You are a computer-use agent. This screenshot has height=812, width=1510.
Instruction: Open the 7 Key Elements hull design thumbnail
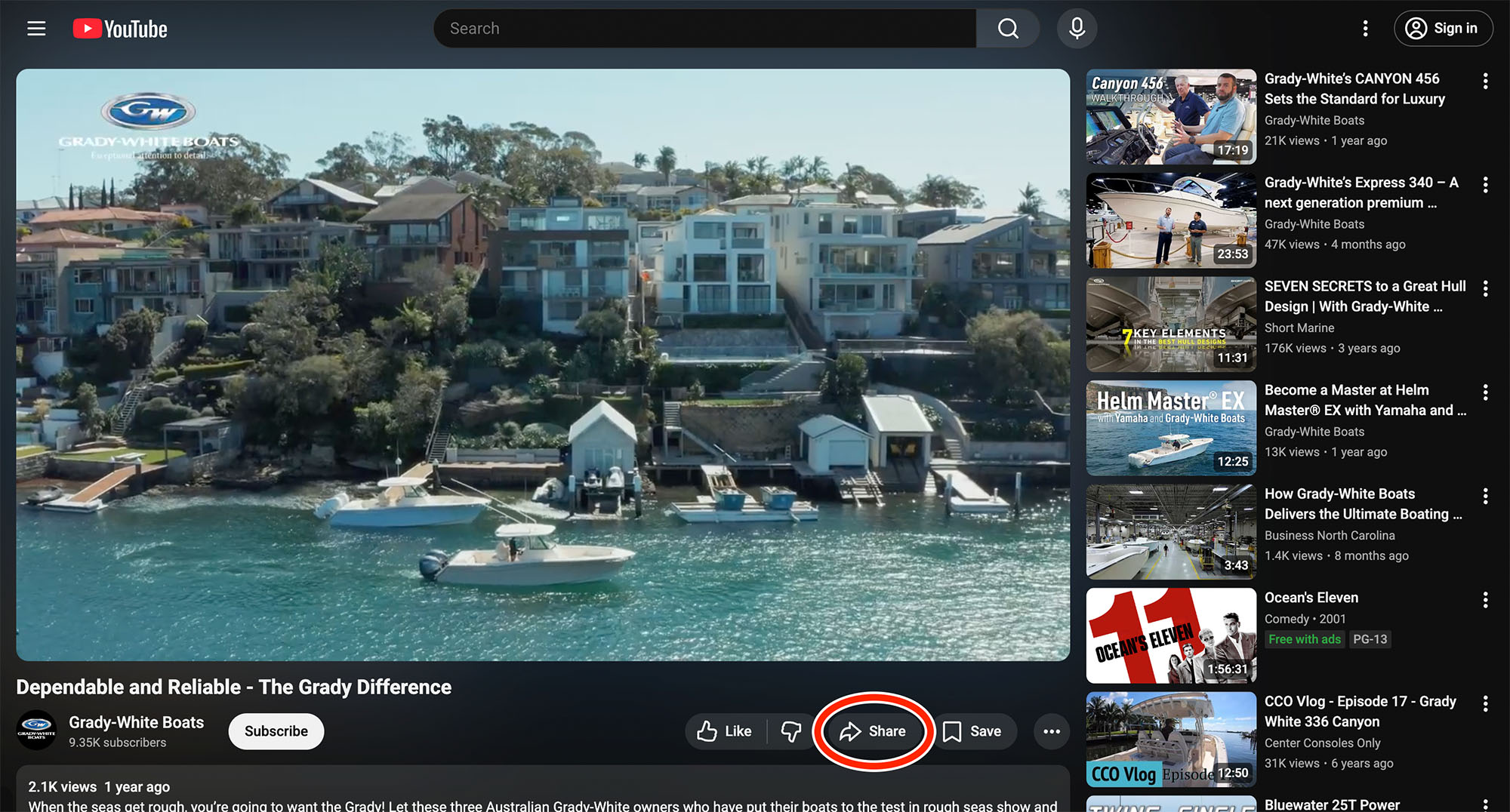(x=1171, y=324)
